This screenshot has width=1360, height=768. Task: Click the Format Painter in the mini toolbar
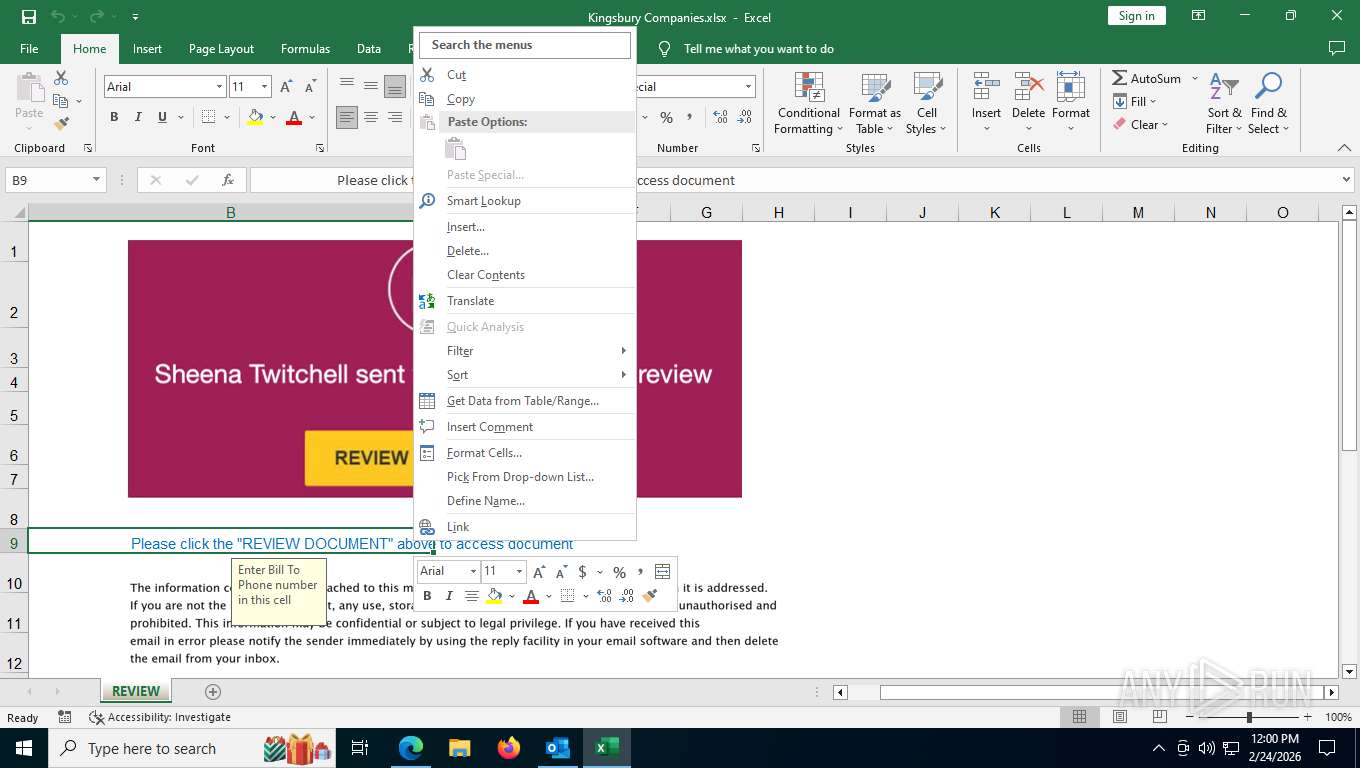650,596
